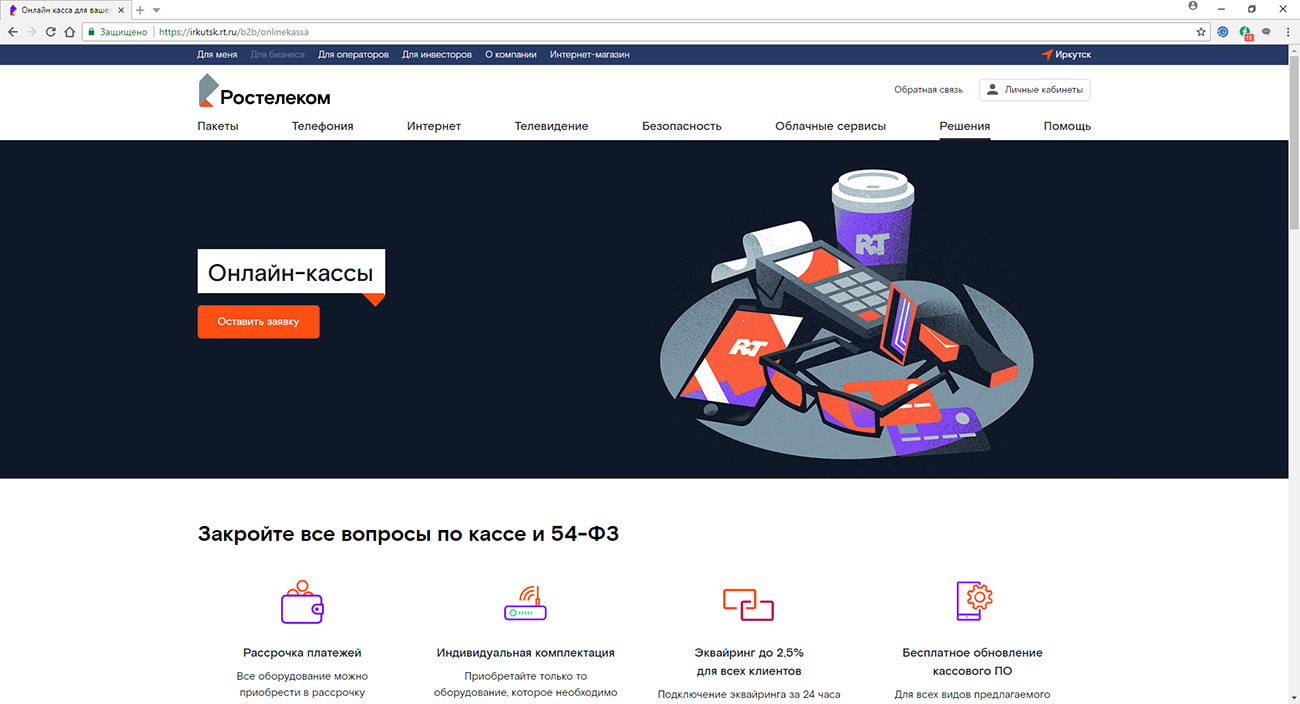Expand the tab list dropdown arrow
This screenshot has width=1300, height=704.
(x=156, y=9)
